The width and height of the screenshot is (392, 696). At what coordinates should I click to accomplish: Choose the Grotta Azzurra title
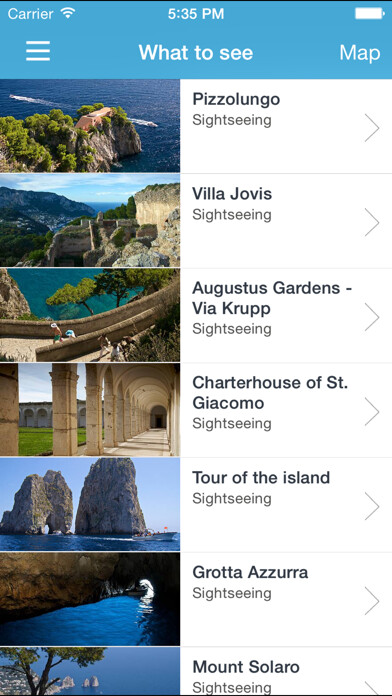pyautogui.click(x=250, y=572)
